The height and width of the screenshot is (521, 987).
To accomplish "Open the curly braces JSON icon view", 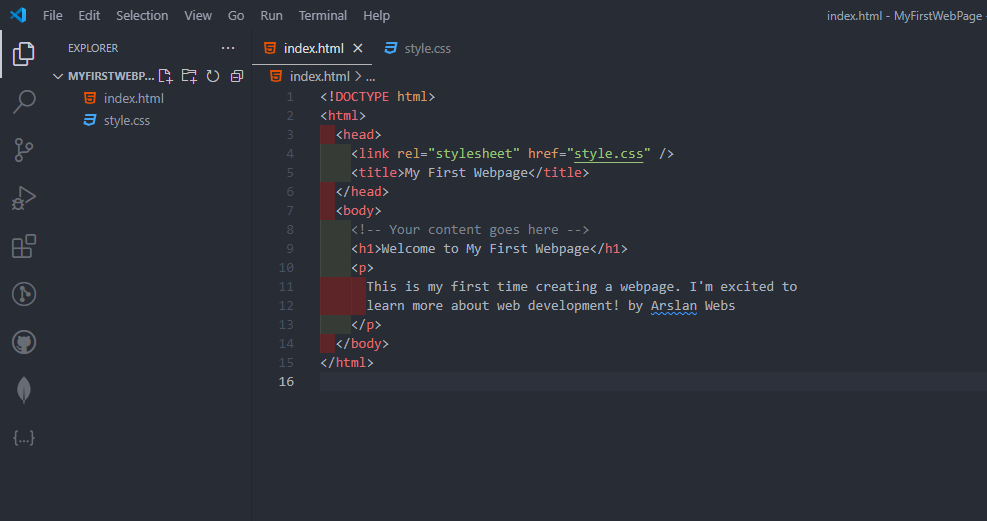I will click(23, 438).
